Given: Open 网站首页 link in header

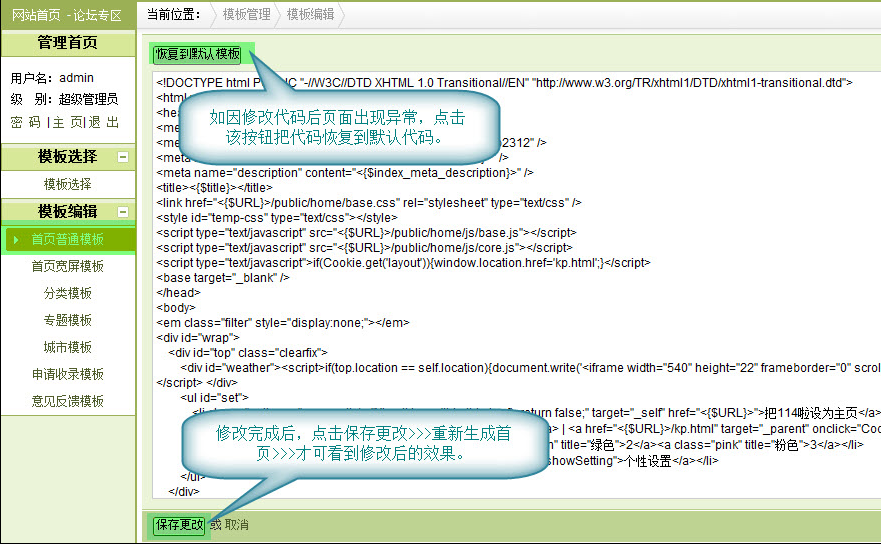Looking at the screenshot, I should tap(36, 15).
